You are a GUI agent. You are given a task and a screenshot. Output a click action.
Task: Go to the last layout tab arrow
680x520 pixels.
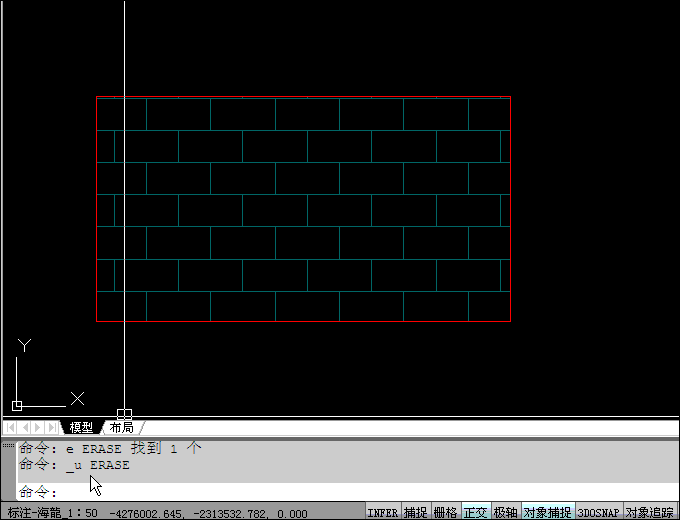click(x=52, y=428)
